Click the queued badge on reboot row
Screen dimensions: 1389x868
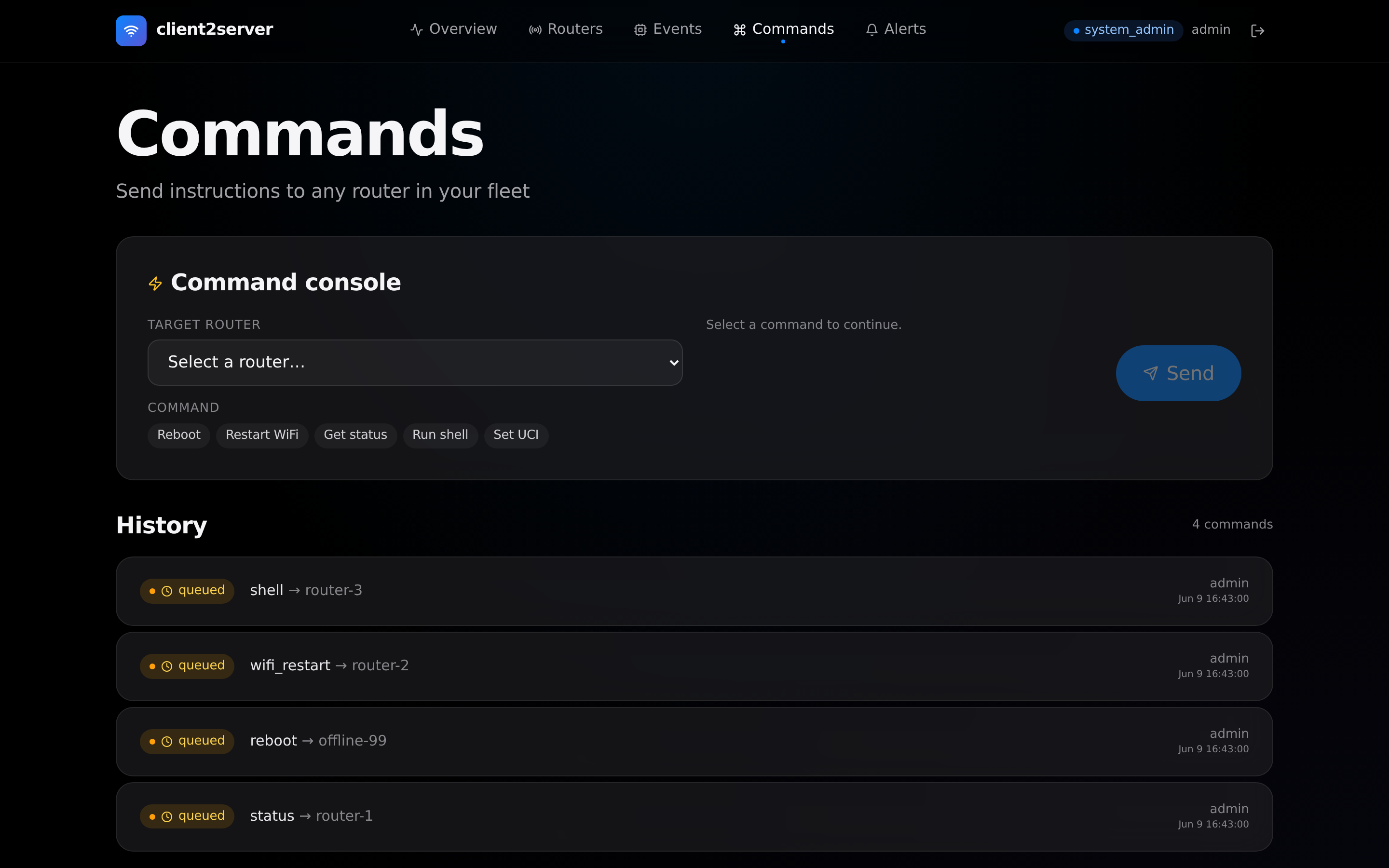[x=187, y=742]
